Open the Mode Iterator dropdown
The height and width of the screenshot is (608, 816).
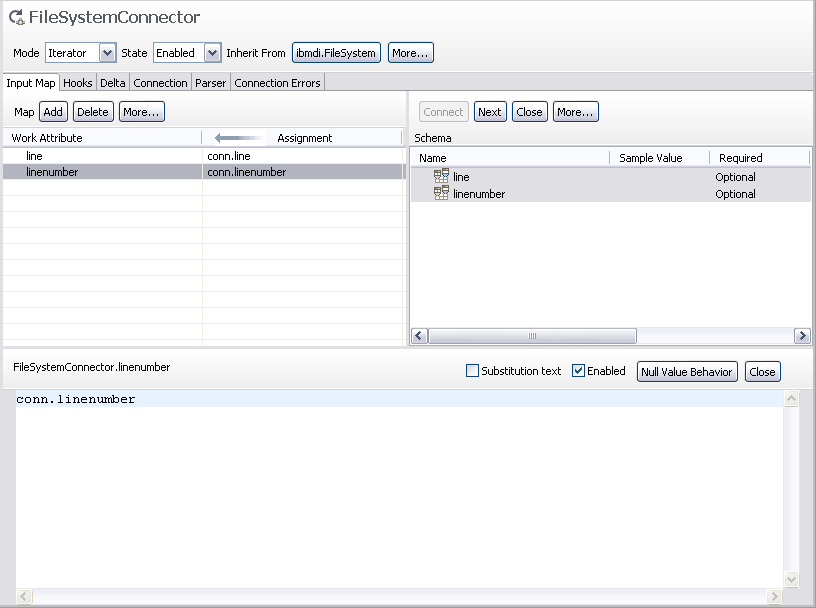[x=107, y=53]
